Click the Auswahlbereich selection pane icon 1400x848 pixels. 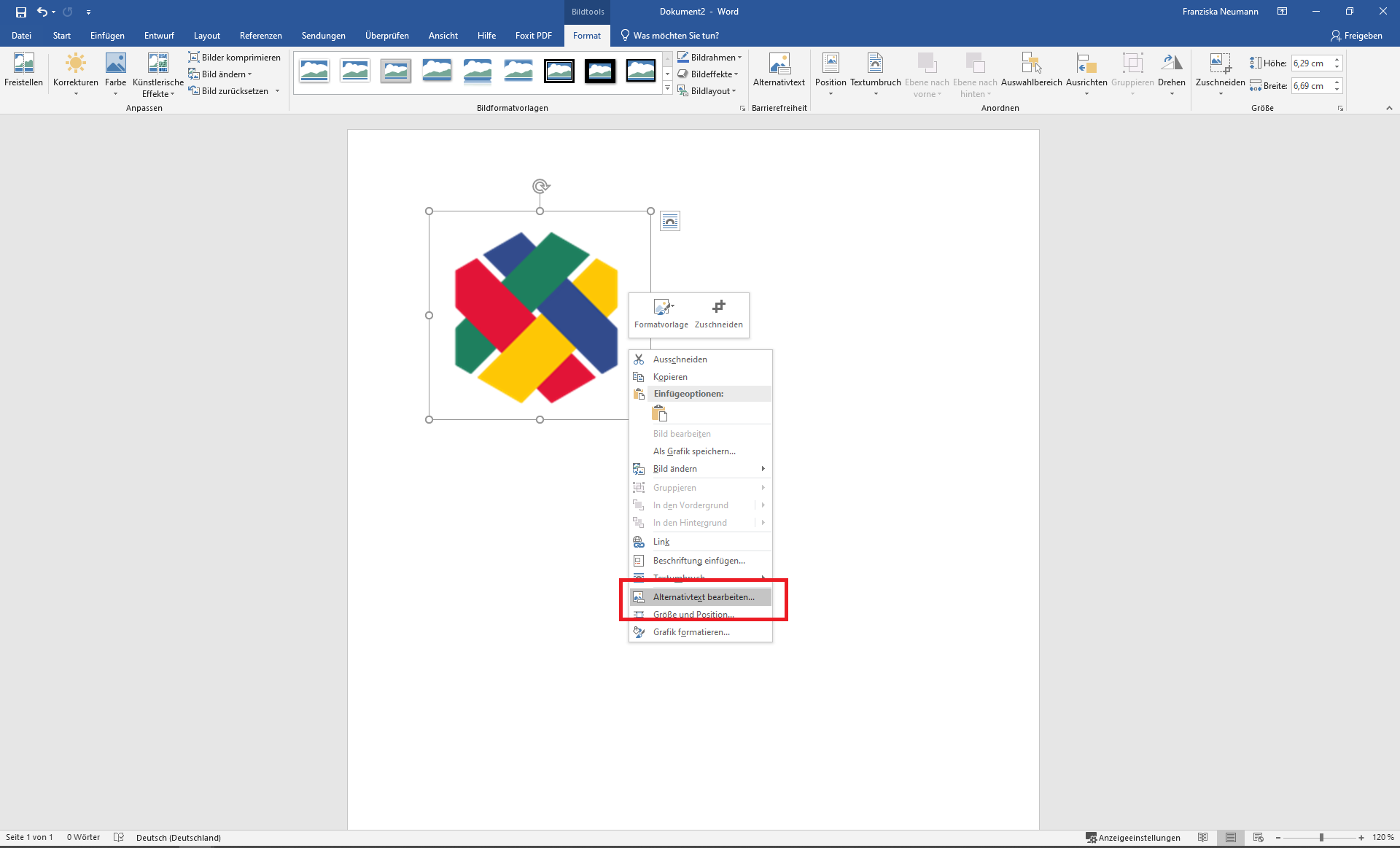click(x=1031, y=64)
